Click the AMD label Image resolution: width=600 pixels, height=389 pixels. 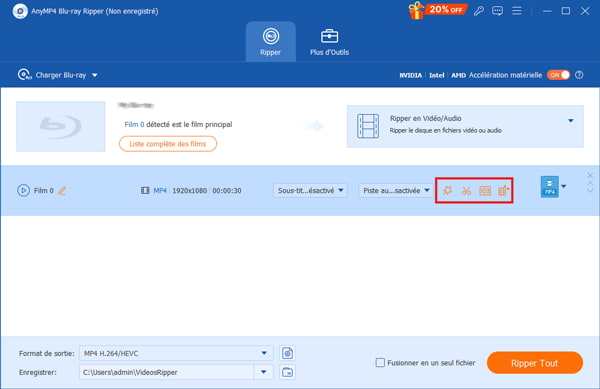(458, 75)
